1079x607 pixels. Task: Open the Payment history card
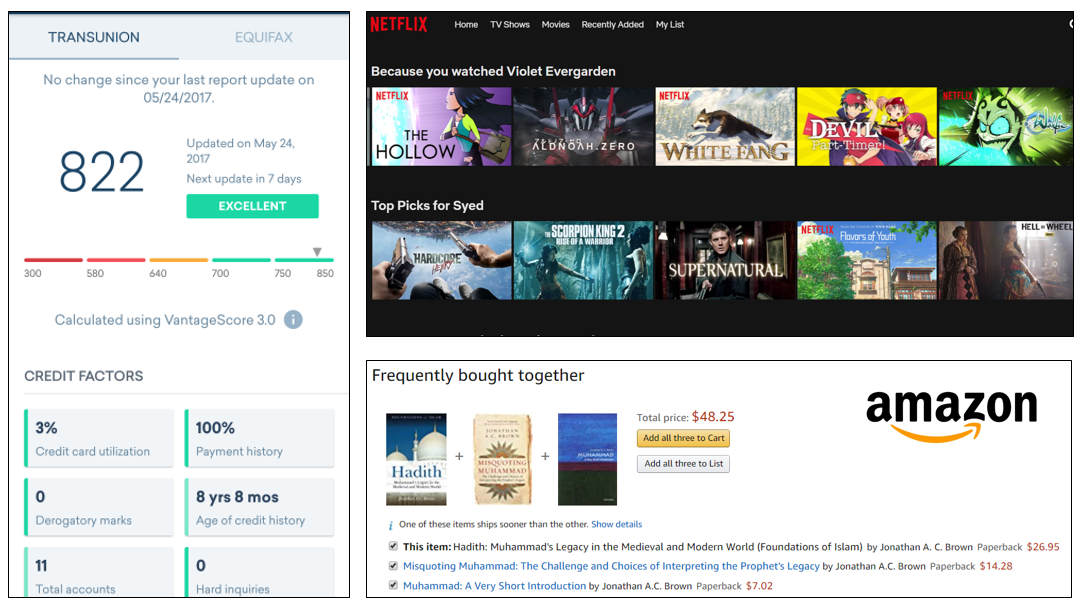259,438
